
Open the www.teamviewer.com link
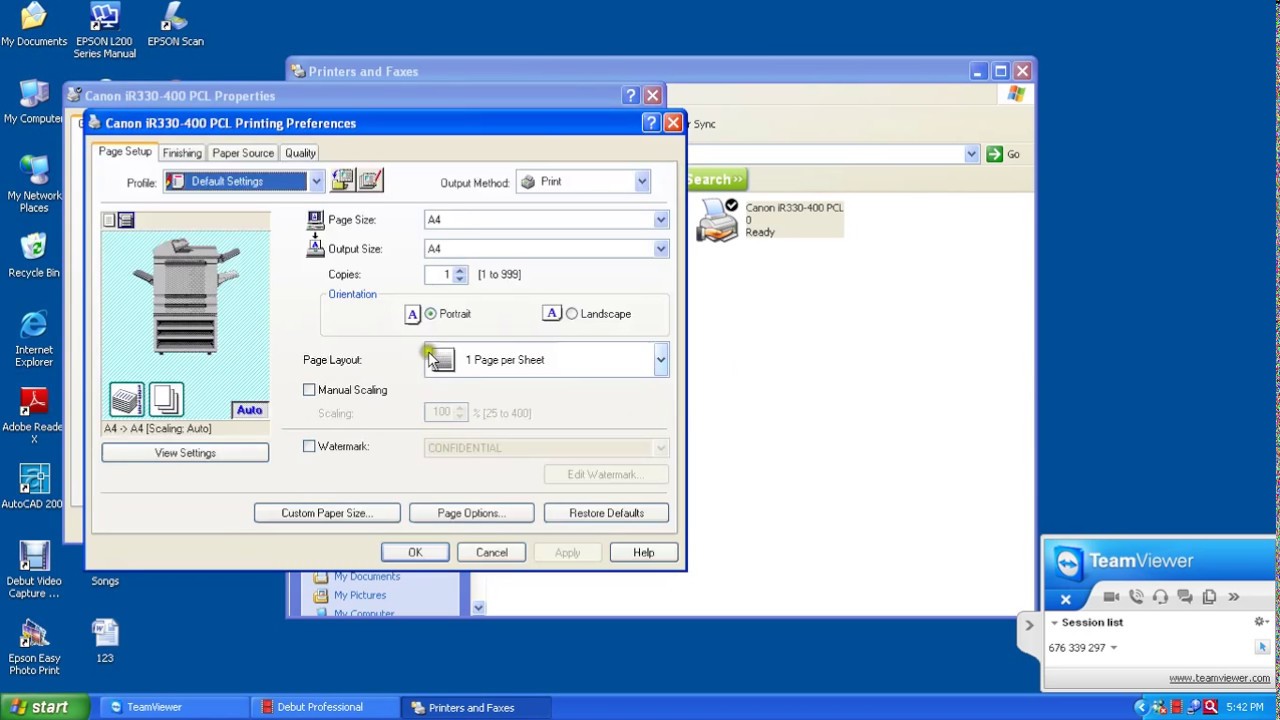[x=1219, y=678]
